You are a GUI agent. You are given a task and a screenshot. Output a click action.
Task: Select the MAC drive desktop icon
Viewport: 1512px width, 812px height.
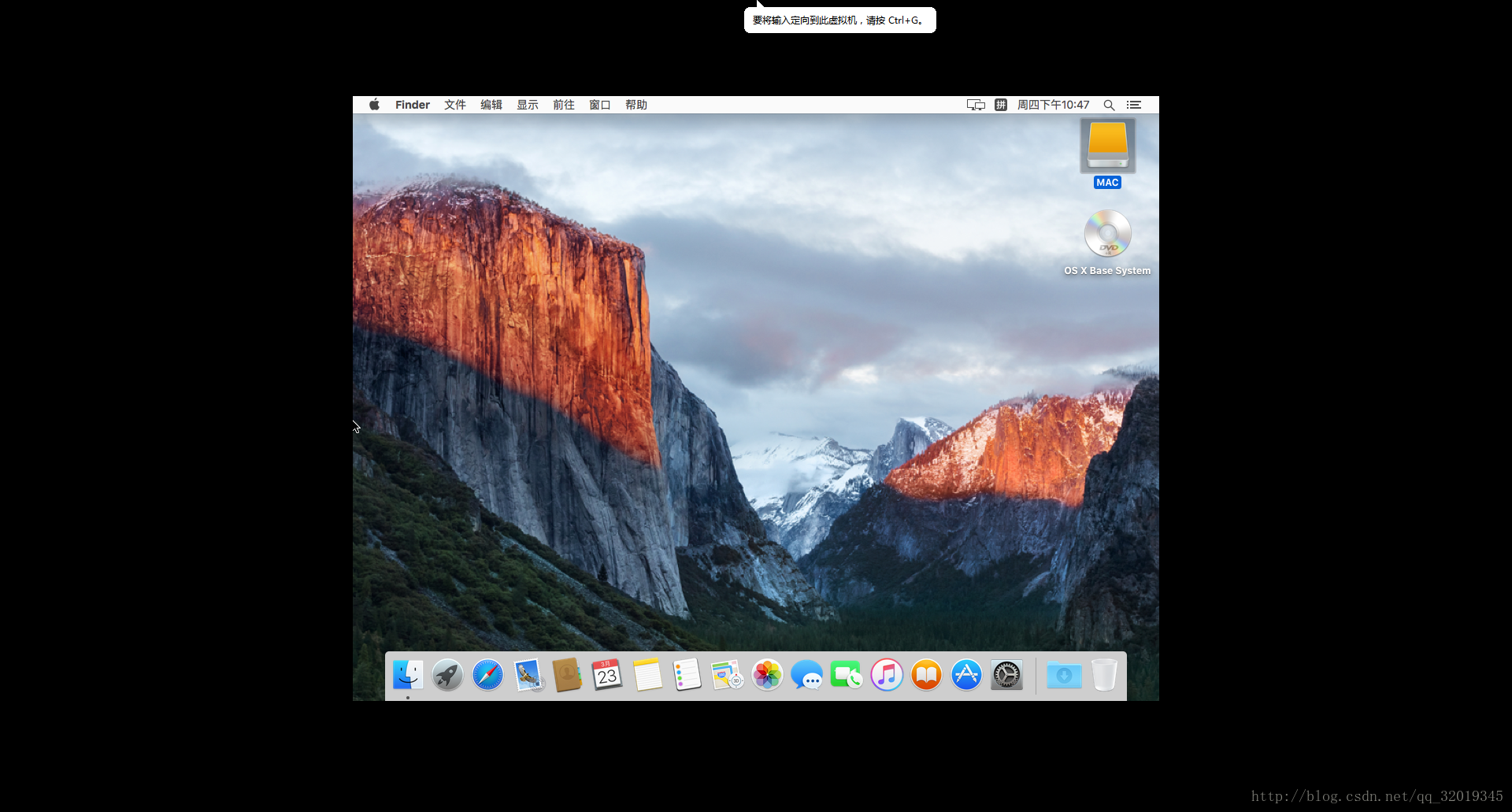coord(1107,146)
